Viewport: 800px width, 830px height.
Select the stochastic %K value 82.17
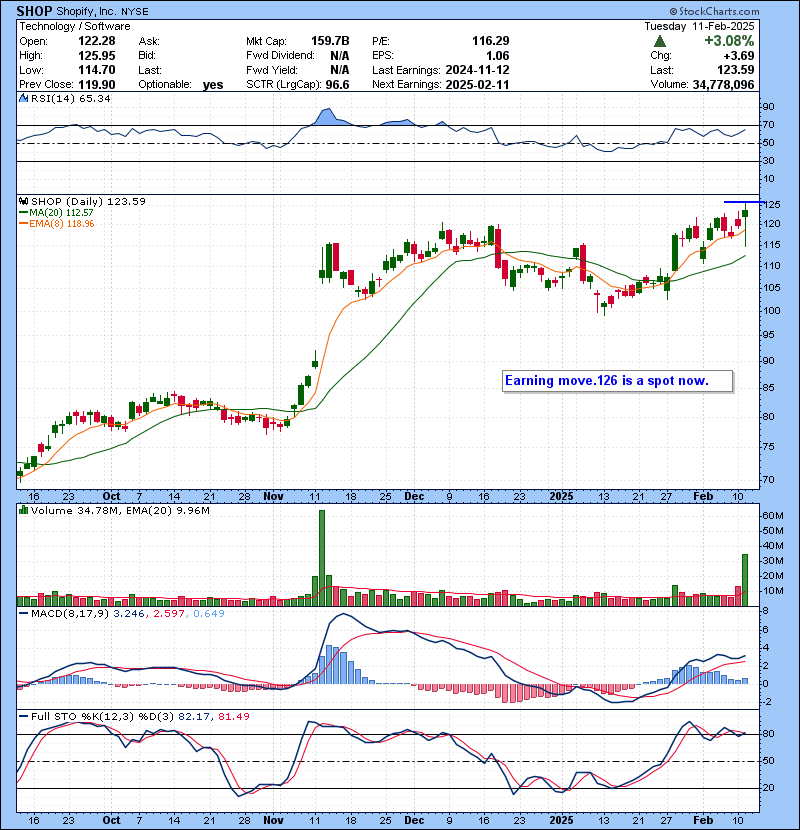194,716
